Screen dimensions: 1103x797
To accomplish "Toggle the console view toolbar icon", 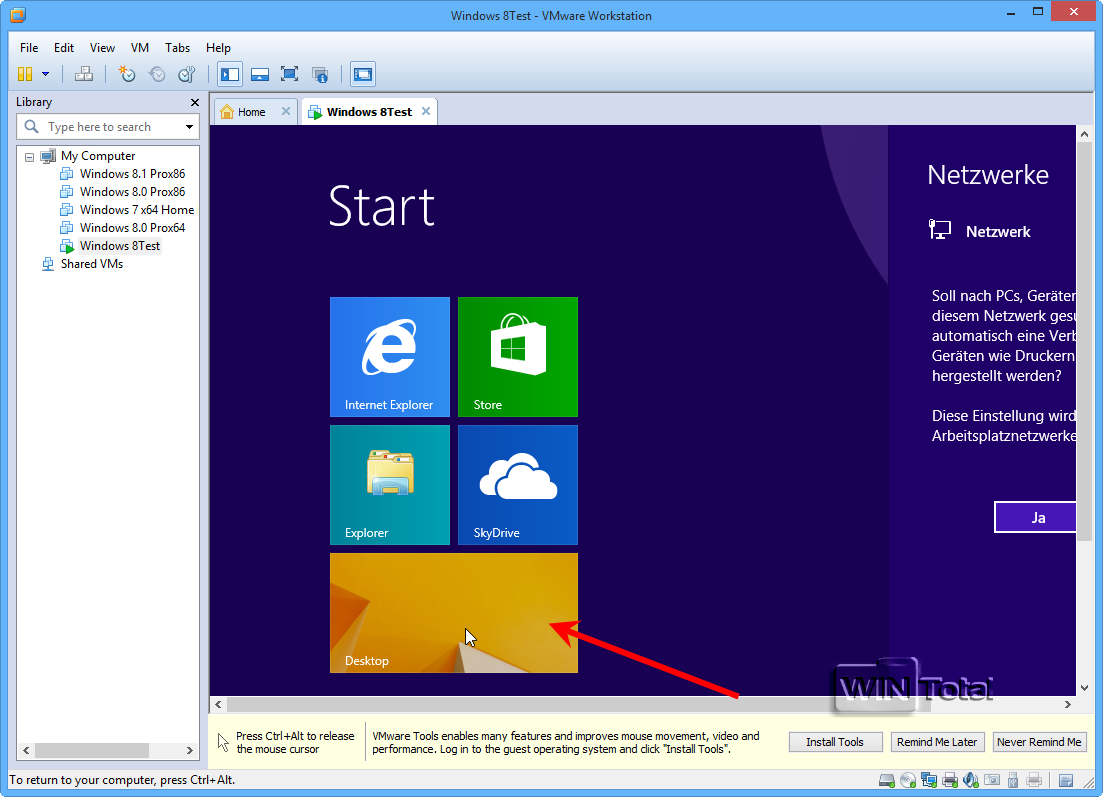I will 363,74.
